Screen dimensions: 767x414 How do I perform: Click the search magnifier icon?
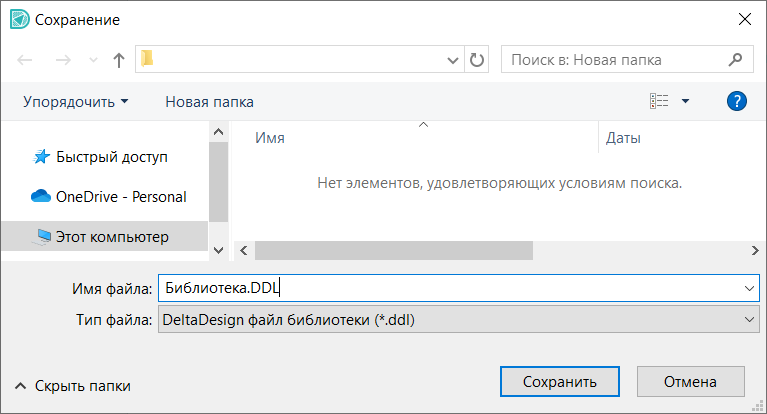[x=735, y=59]
